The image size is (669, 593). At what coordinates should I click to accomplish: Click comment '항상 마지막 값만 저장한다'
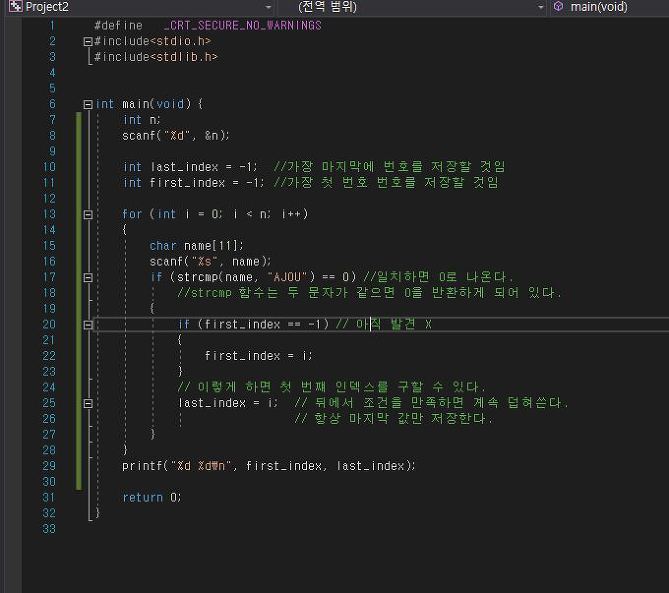(x=403, y=419)
